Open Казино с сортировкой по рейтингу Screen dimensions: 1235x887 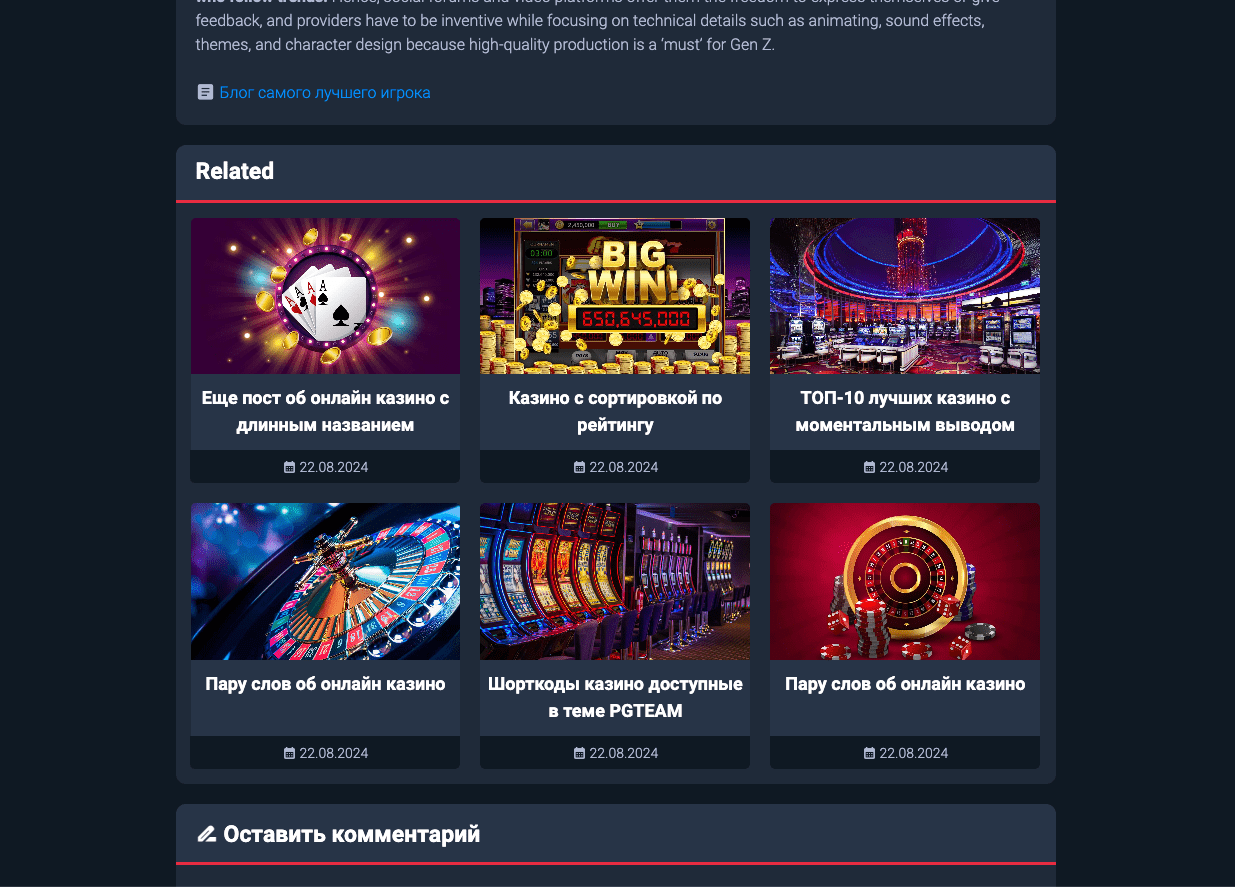tap(615, 411)
